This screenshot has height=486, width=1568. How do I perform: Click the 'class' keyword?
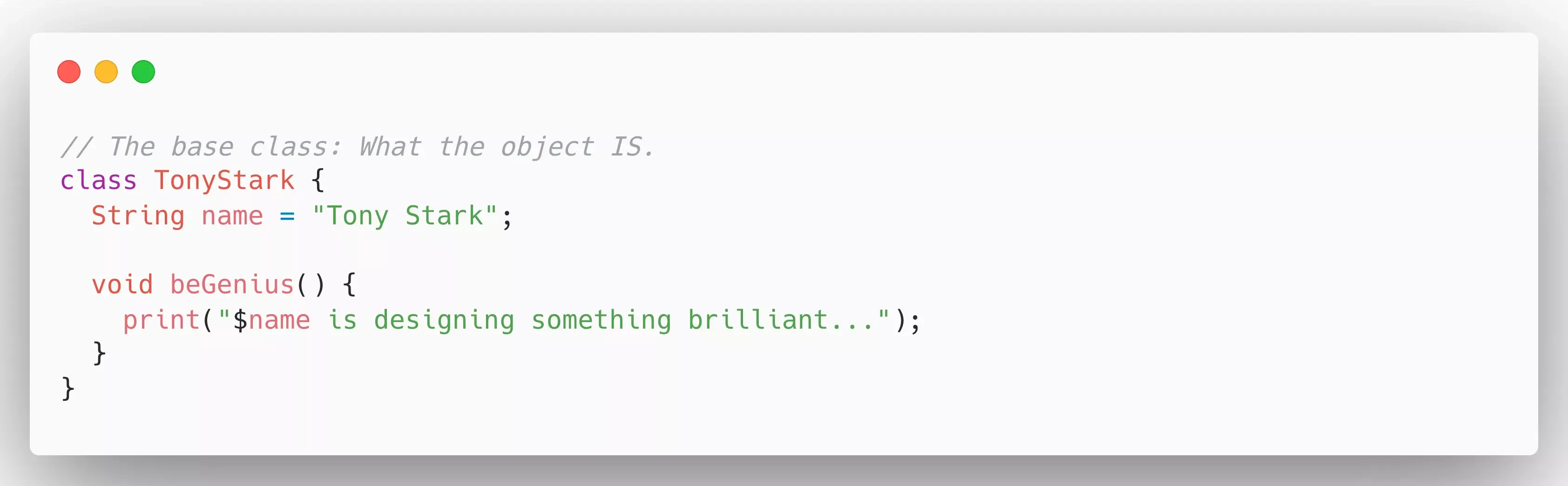[x=98, y=181]
